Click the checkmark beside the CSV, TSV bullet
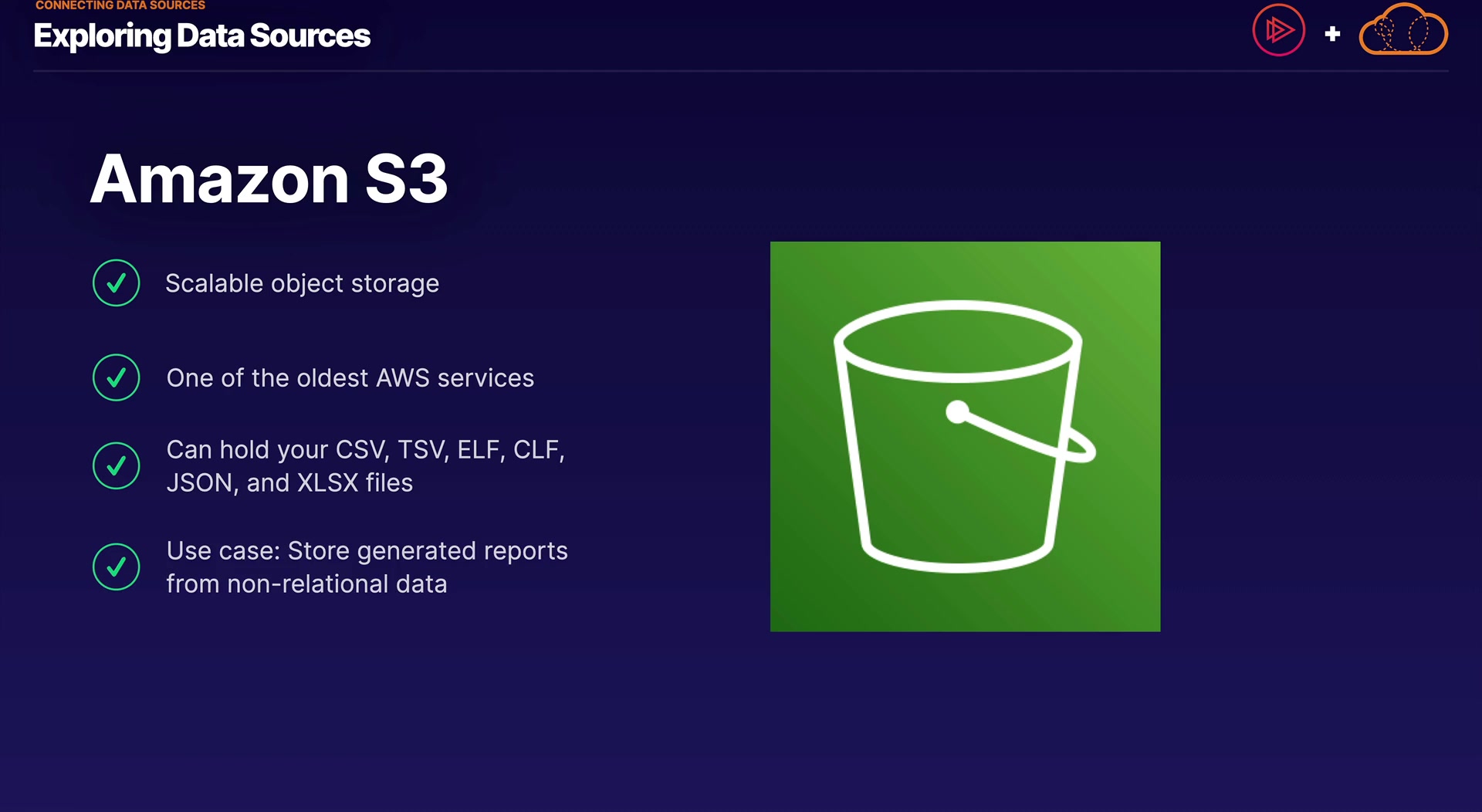This screenshot has width=1482, height=812. coord(116,465)
